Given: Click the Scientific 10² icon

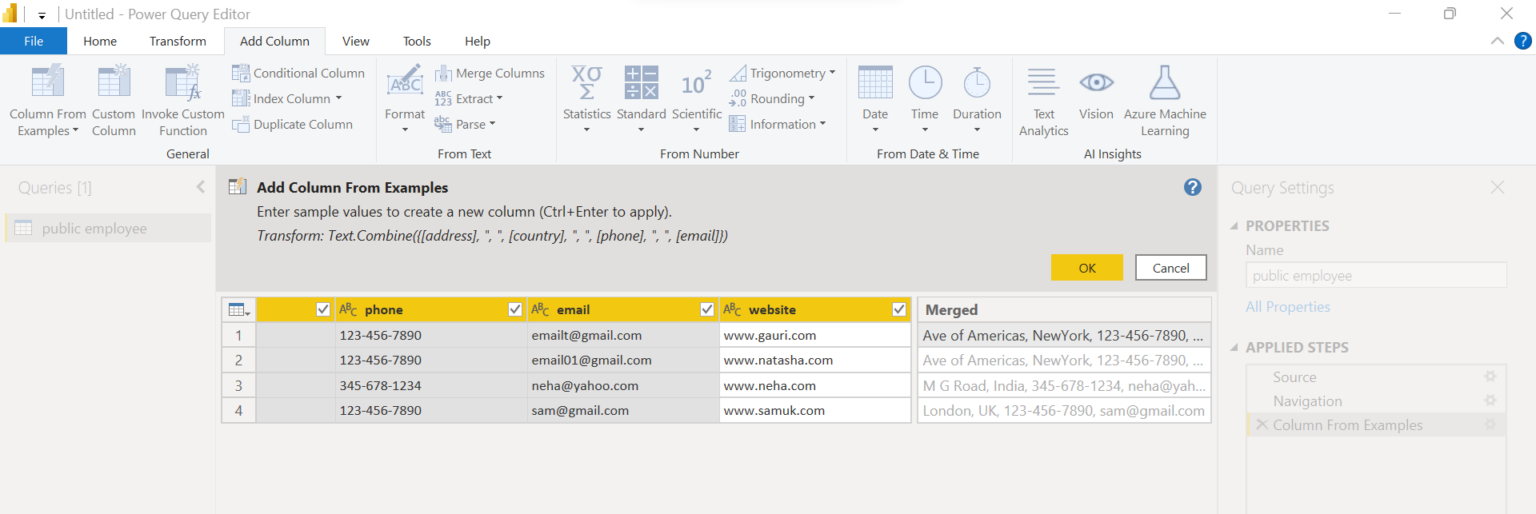Looking at the screenshot, I should tap(696, 82).
